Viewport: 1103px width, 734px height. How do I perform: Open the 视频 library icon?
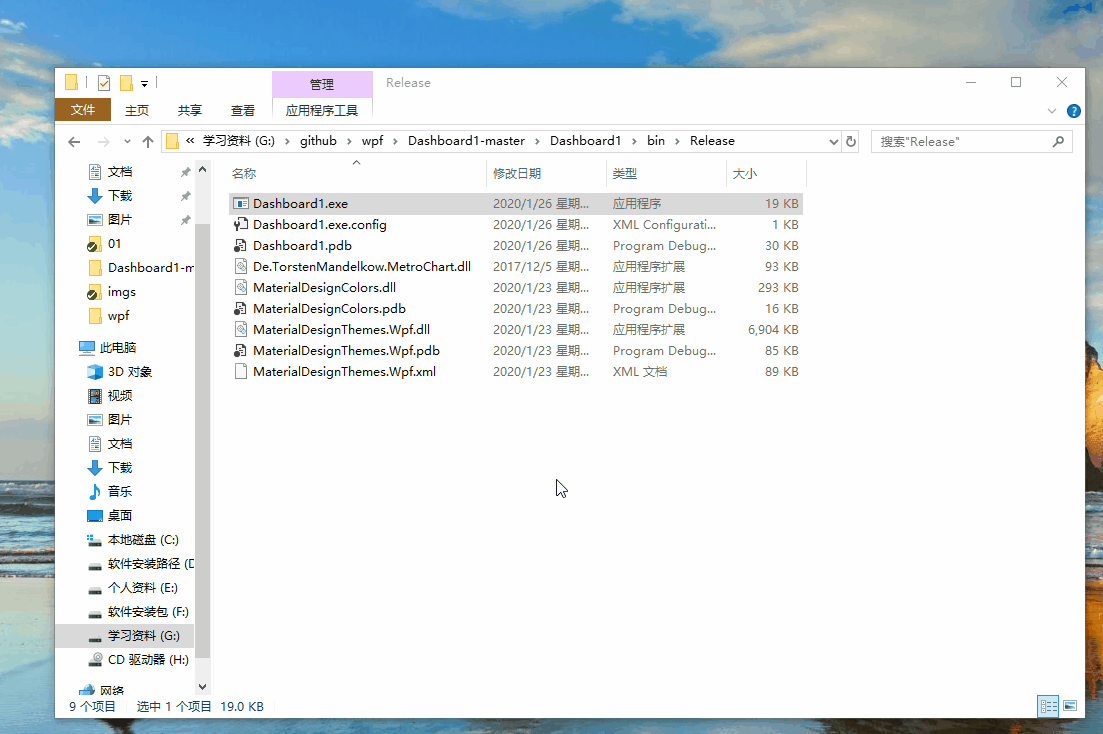click(x=95, y=396)
